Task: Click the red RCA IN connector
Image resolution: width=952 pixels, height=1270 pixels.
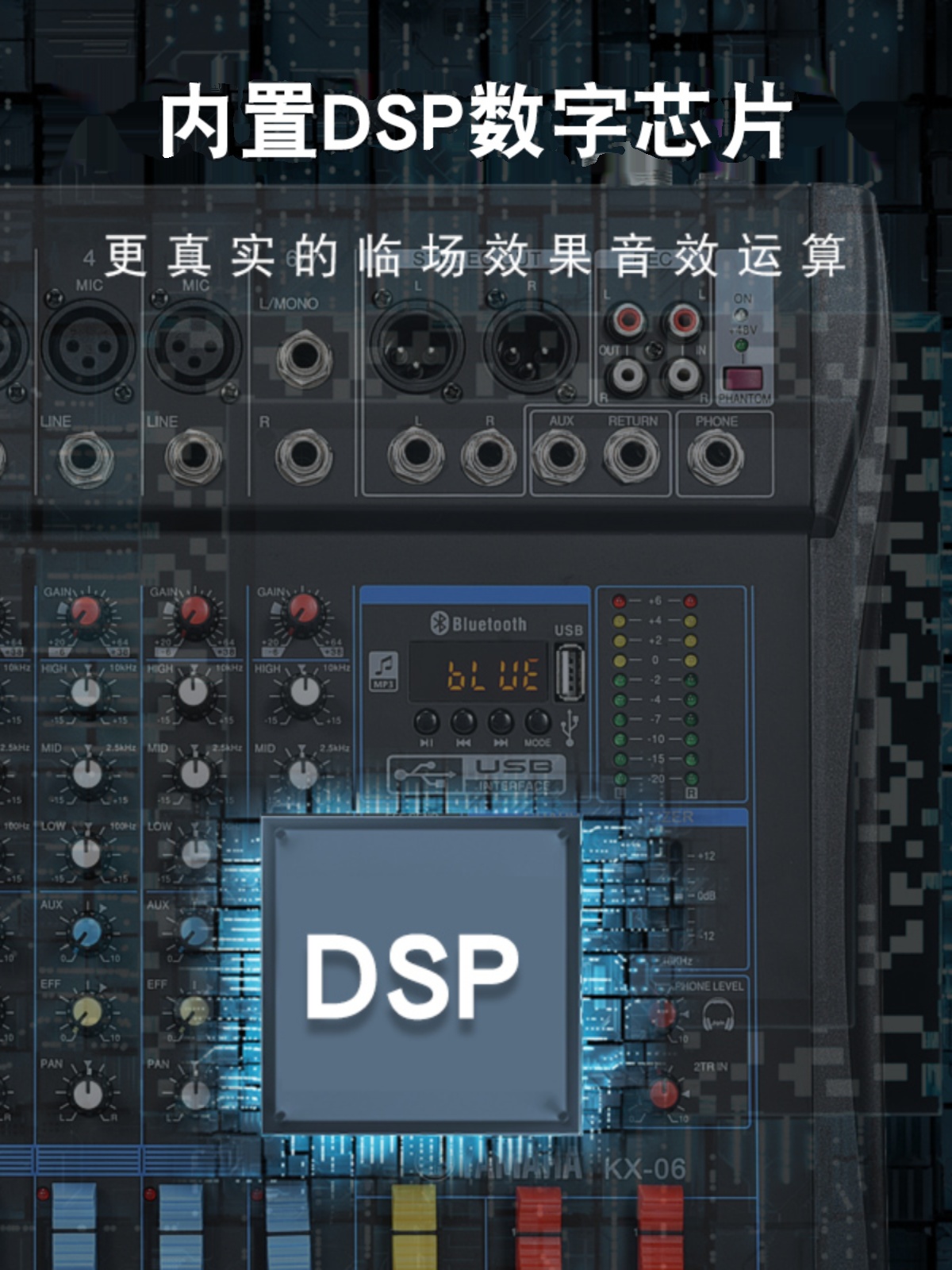Action: point(683,321)
